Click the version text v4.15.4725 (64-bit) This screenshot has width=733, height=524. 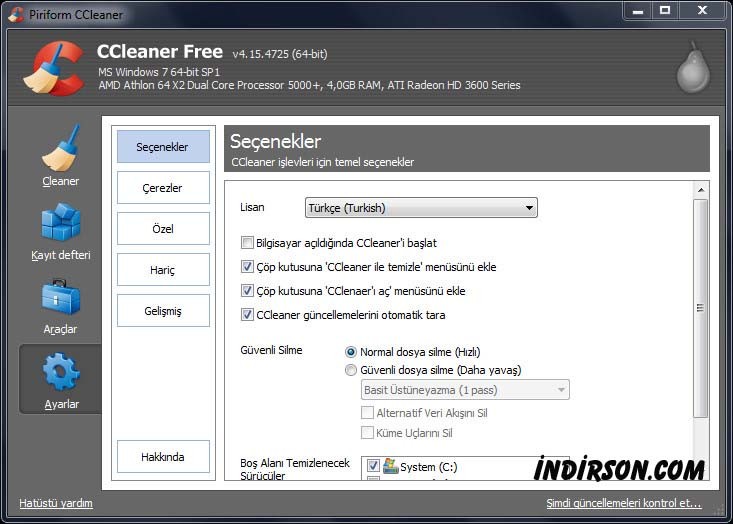pos(280,54)
